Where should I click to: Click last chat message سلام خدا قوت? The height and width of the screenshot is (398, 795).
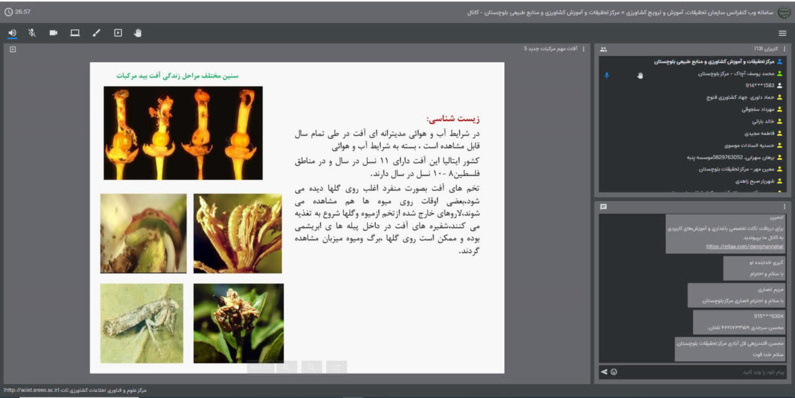730,349
